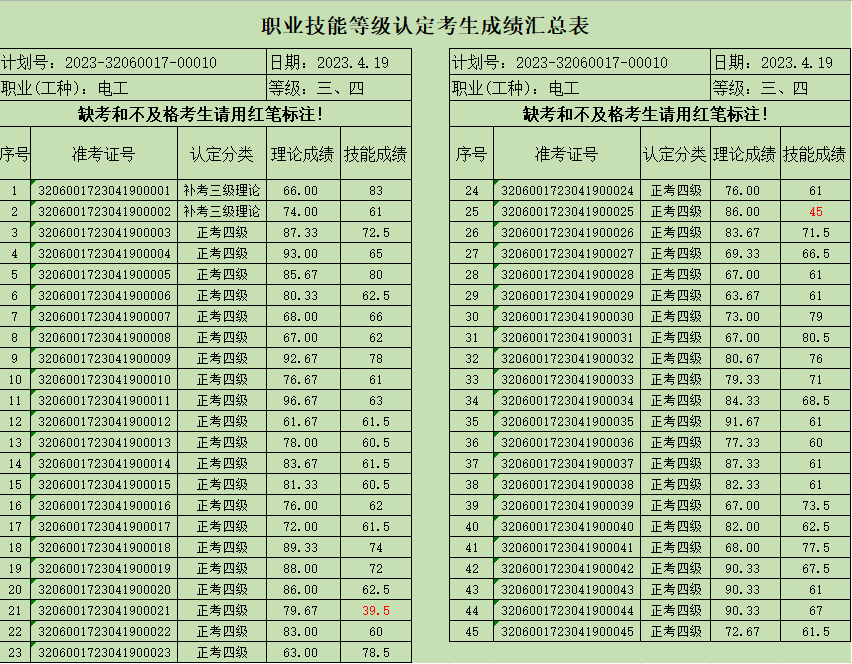The image size is (852, 664).
Task: Select the title cell 职业技能等级认定考生成绩汇总表
Action: point(425,26)
